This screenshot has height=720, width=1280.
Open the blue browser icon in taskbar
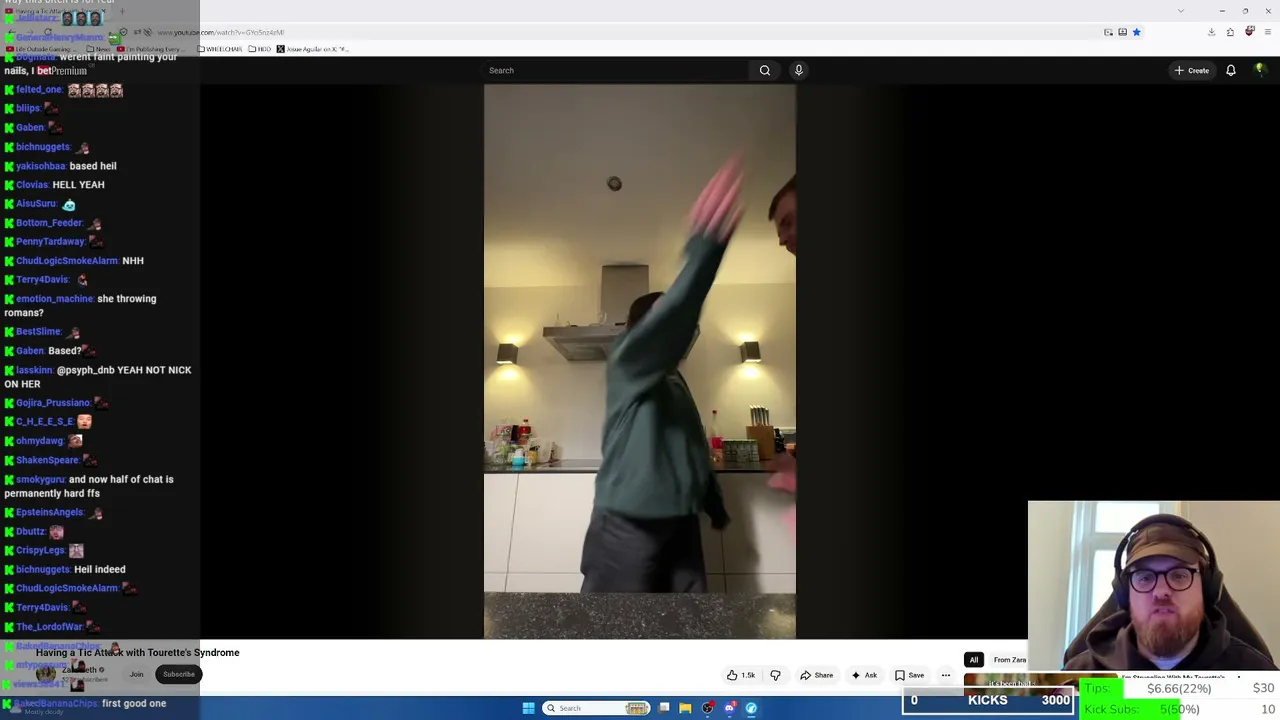click(x=751, y=708)
